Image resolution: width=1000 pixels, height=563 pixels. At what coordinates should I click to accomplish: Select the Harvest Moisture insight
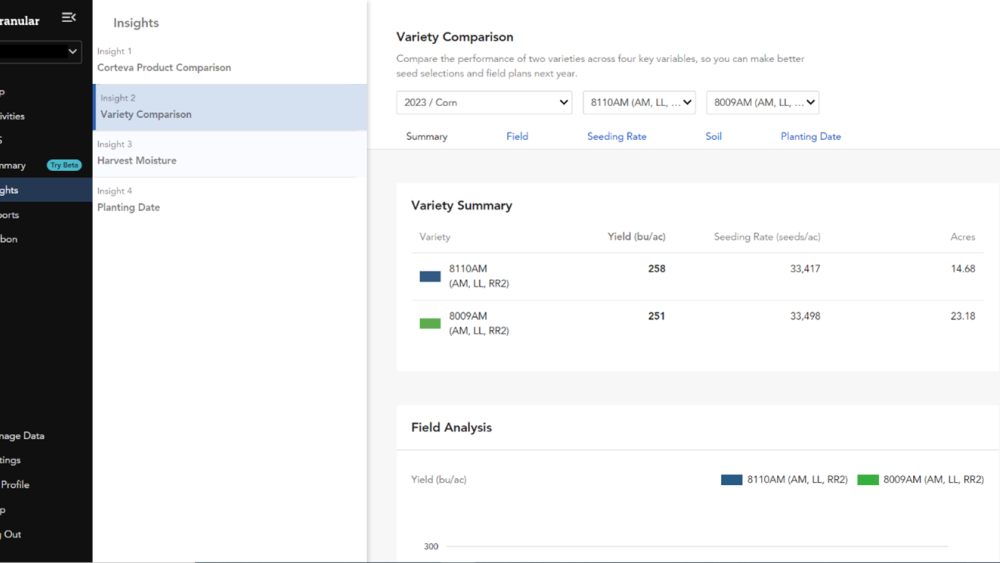click(137, 161)
